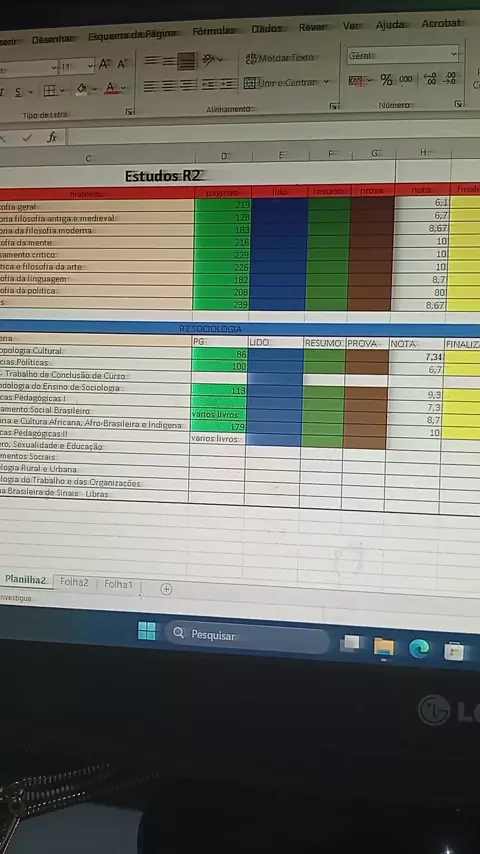Open the Geral number format dropdown
The width and height of the screenshot is (480, 854).
[403, 55]
